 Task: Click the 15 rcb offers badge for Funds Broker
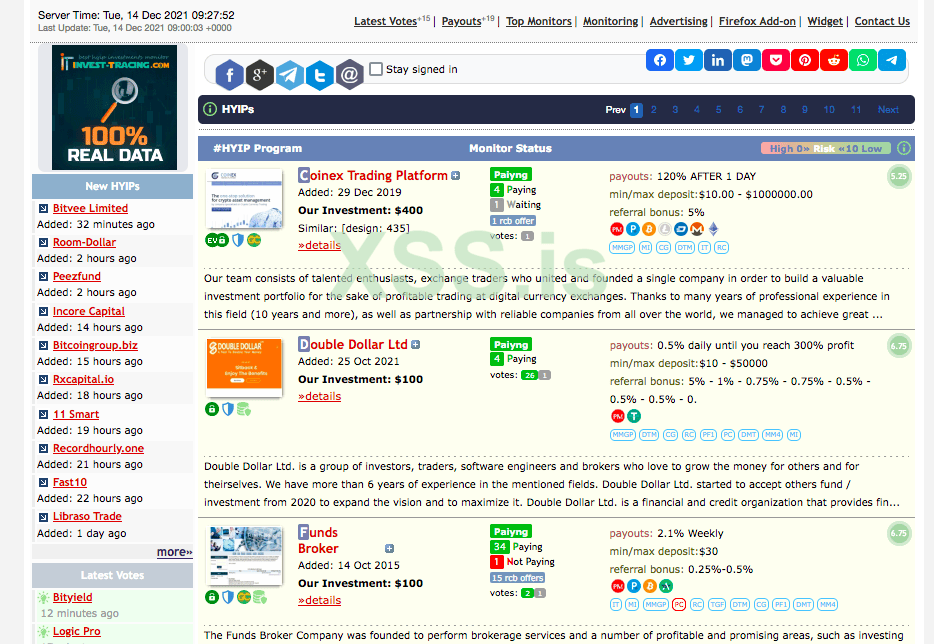coord(517,578)
